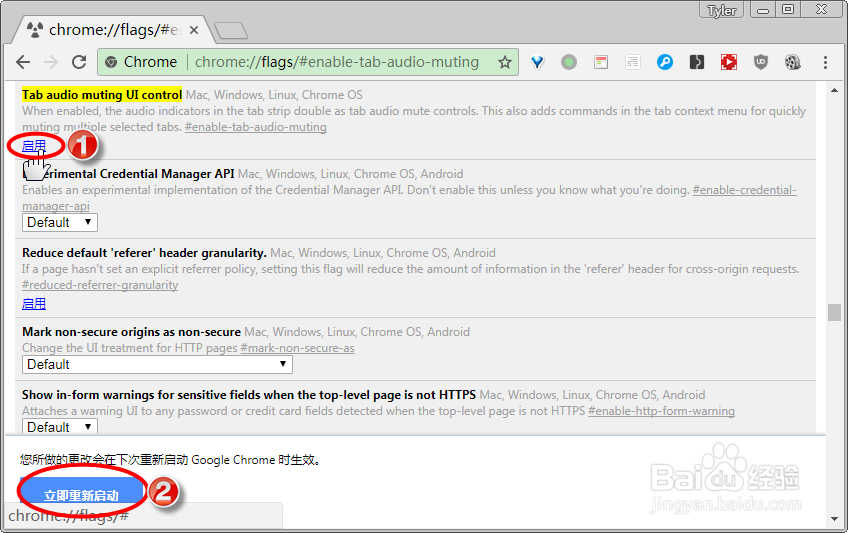Bookmark this page with the star
The width and height of the screenshot is (848, 533).
505,62
